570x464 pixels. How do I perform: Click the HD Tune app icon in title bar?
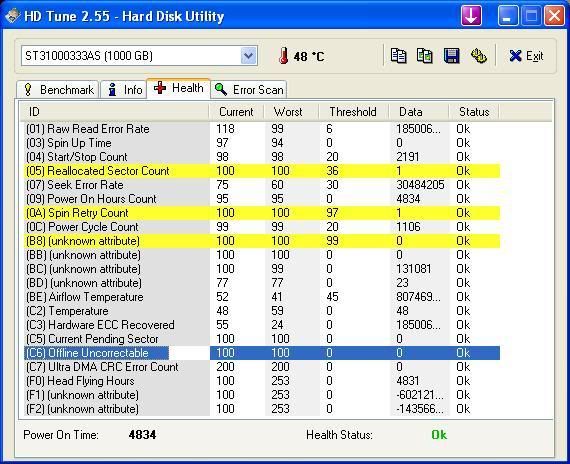[12, 16]
